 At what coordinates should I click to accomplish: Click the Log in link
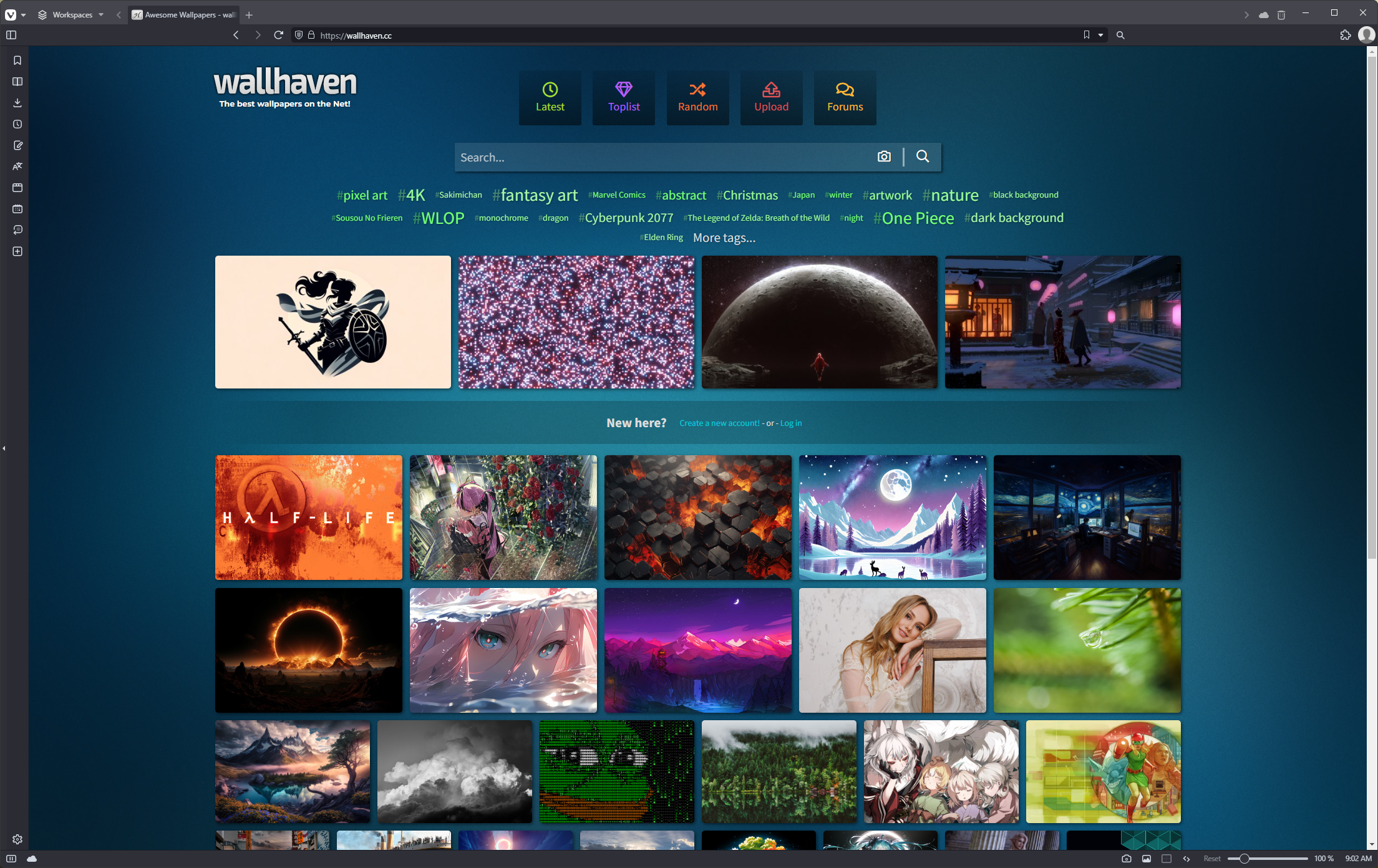click(x=790, y=423)
